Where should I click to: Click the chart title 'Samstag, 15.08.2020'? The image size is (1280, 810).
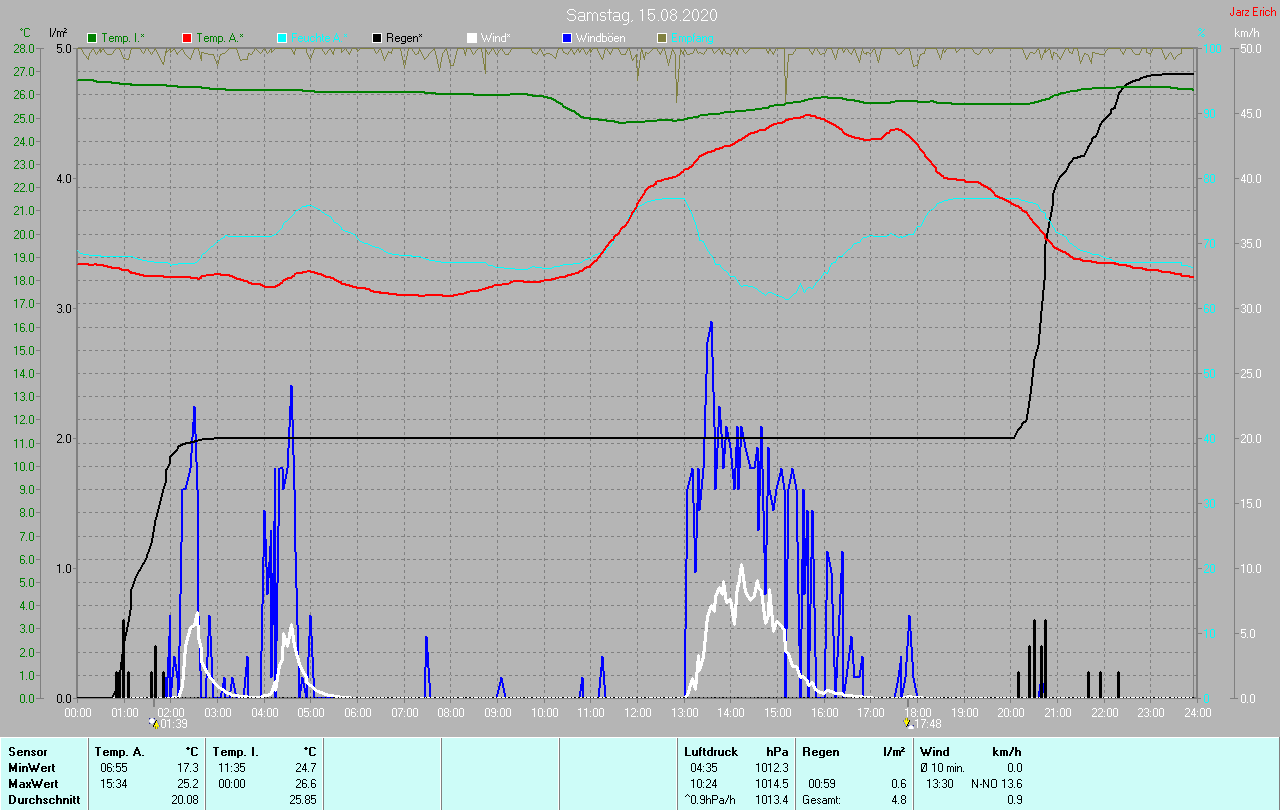click(x=641, y=15)
